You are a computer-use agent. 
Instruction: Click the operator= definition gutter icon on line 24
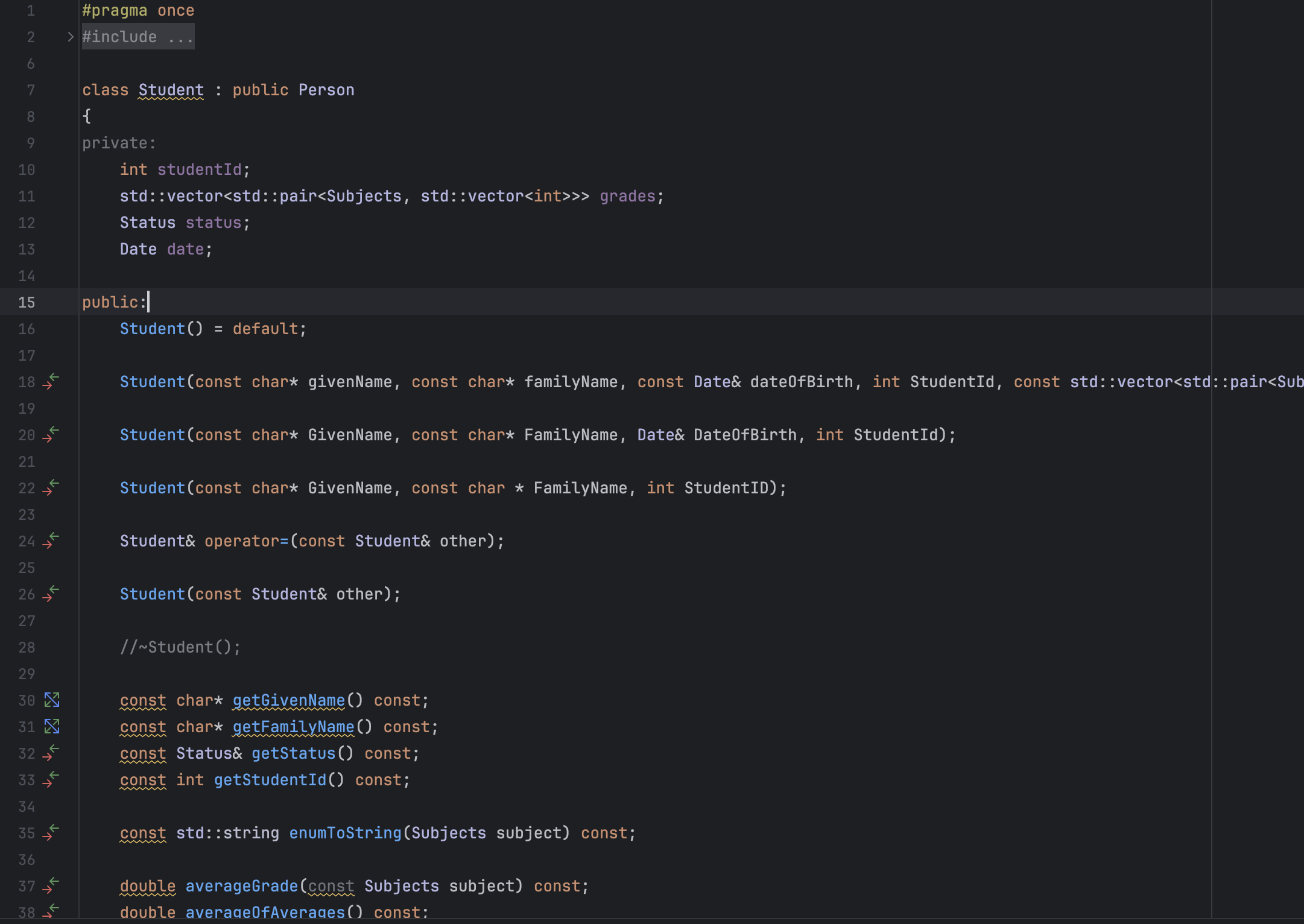click(x=51, y=541)
